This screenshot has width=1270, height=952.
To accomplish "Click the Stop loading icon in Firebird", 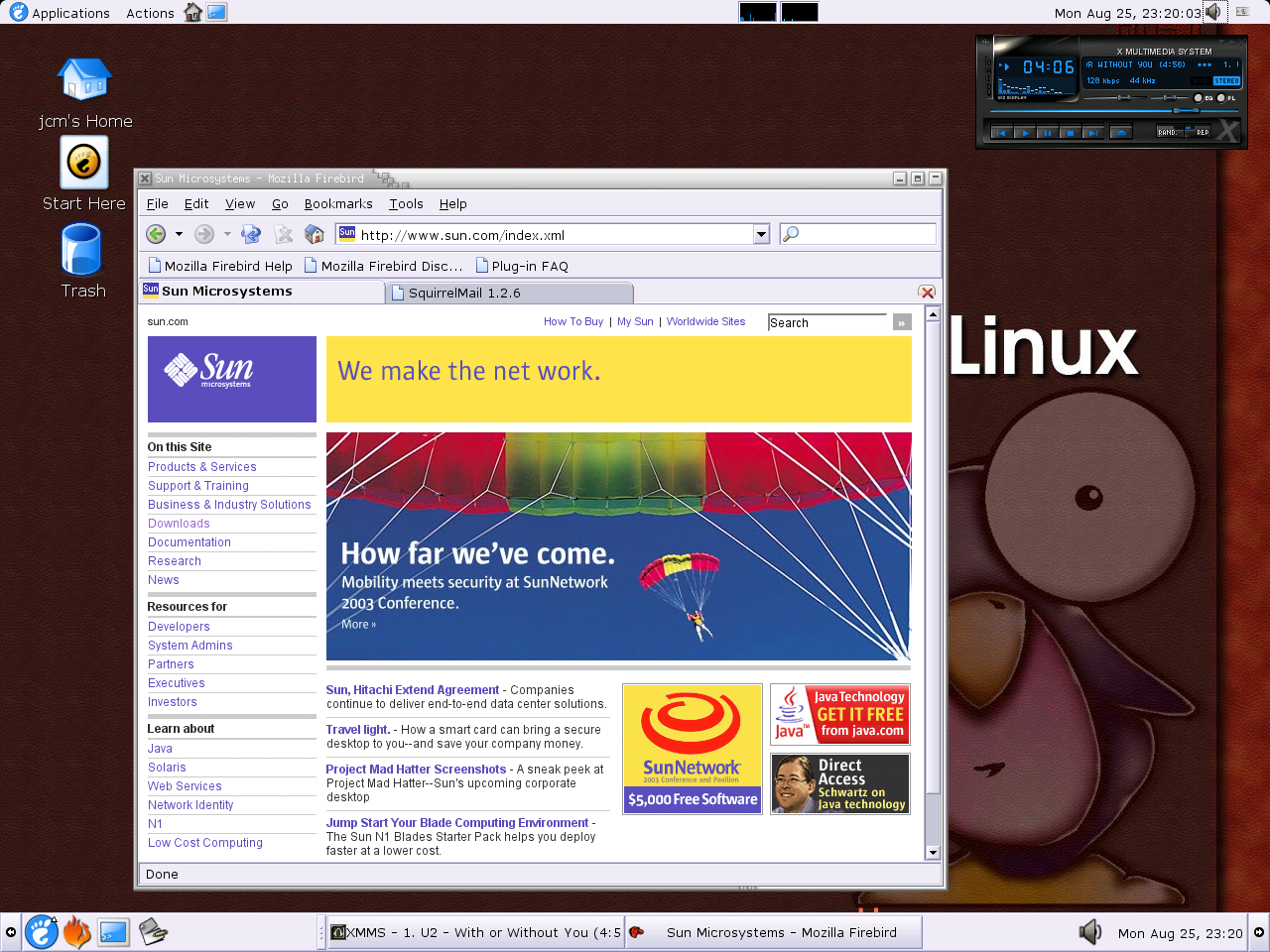I will pyautogui.click(x=283, y=234).
